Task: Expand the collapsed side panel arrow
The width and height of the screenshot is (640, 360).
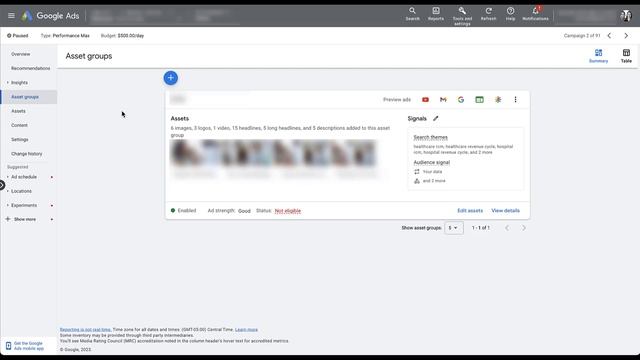Action: click(2, 185)
